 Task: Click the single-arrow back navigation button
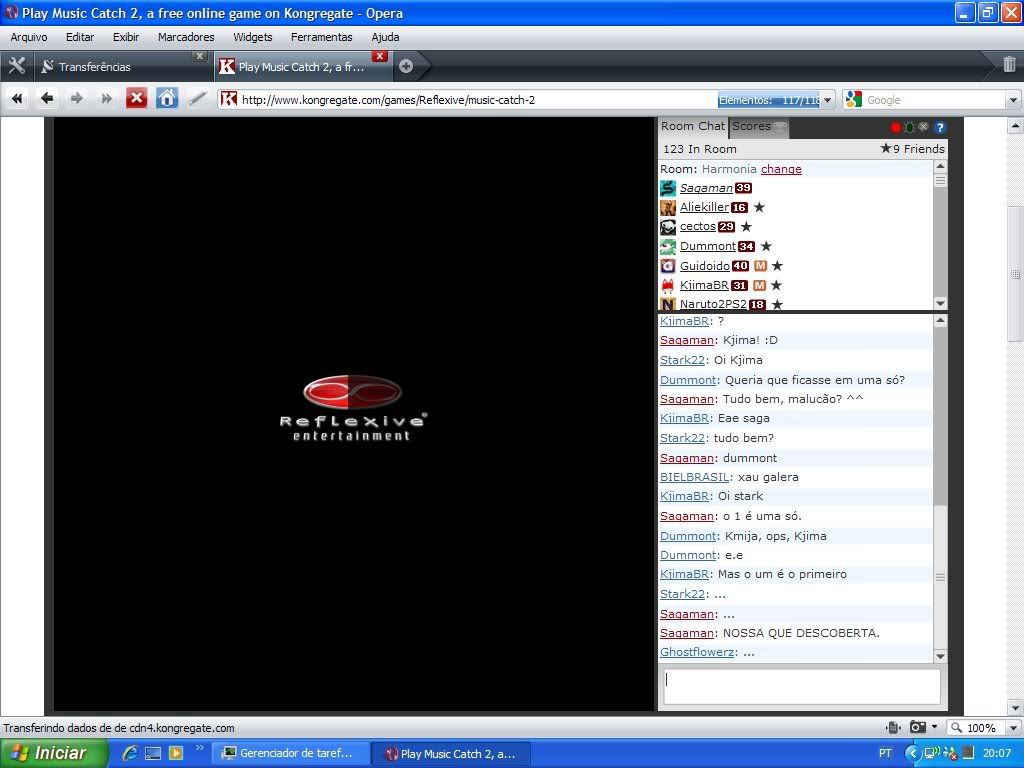click(47, 98)
